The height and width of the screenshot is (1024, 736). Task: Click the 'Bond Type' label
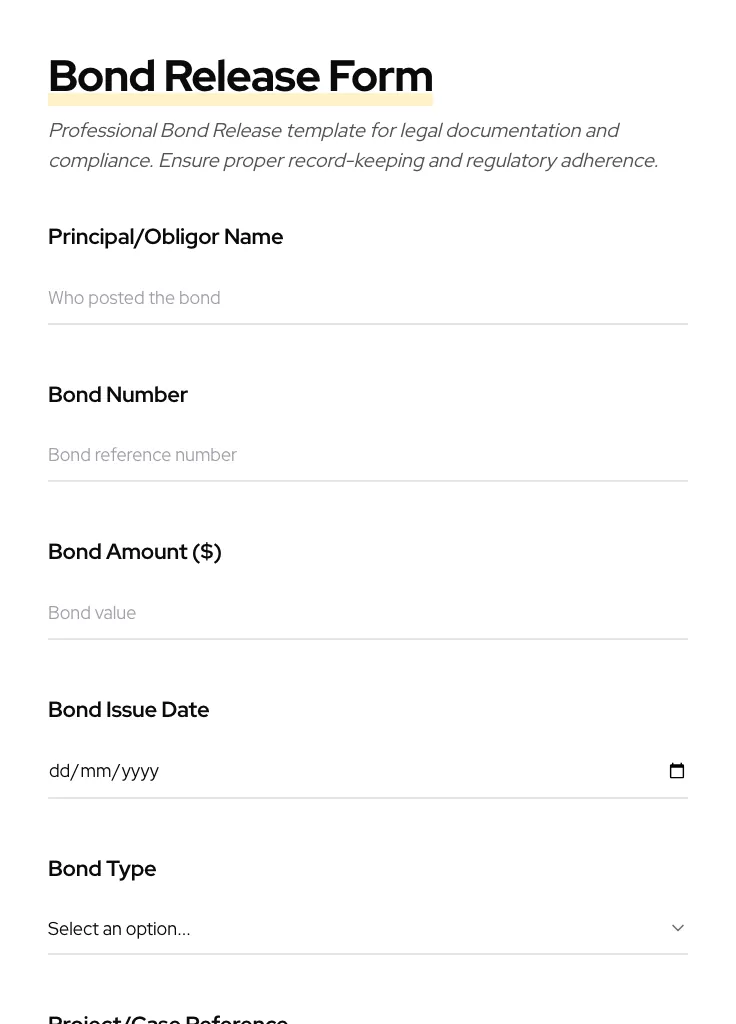tap(102, 869)
